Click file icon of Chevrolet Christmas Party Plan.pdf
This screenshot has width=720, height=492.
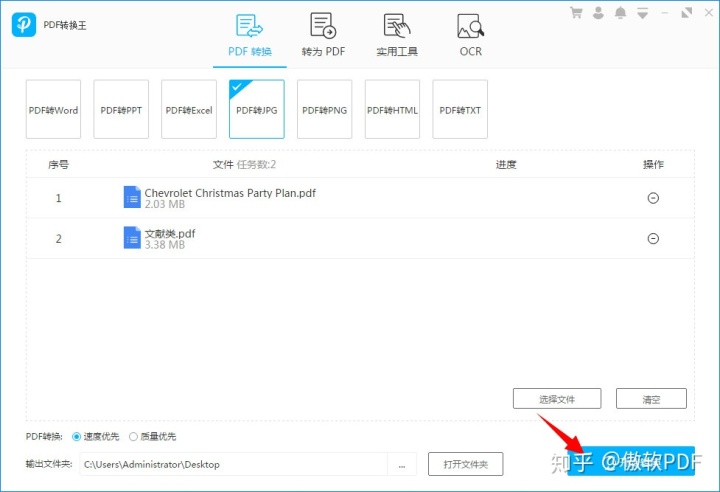(x=132, y=197)
